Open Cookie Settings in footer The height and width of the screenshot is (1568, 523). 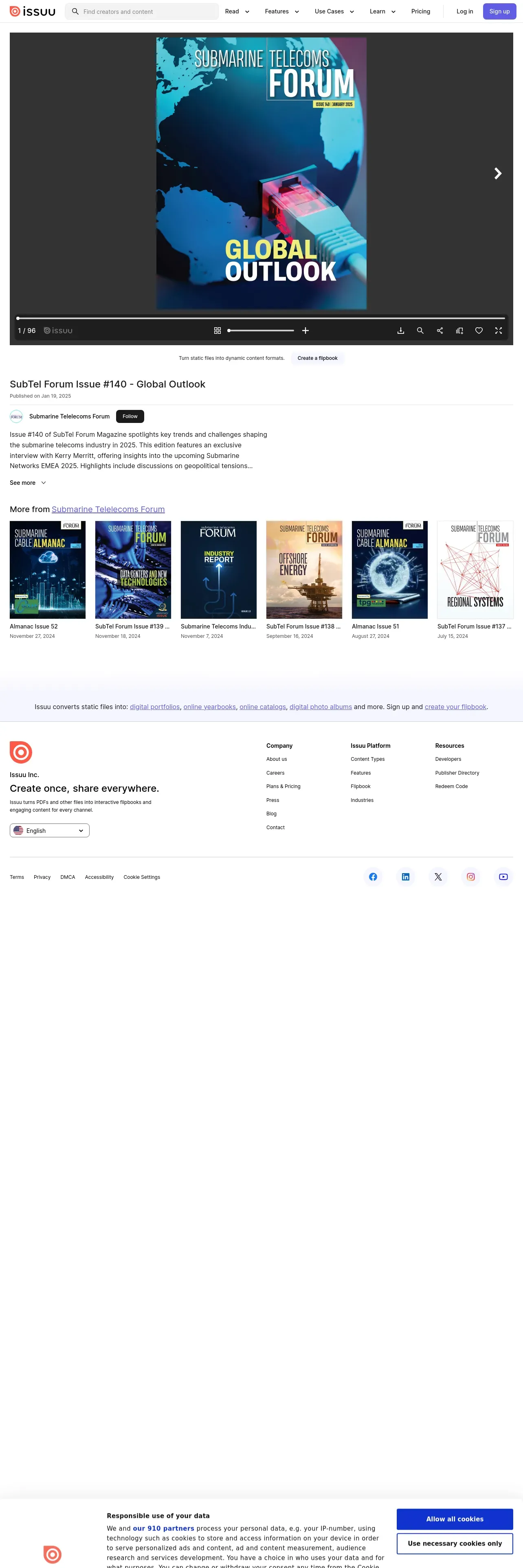pyautogui.click(x=142, y=877)
